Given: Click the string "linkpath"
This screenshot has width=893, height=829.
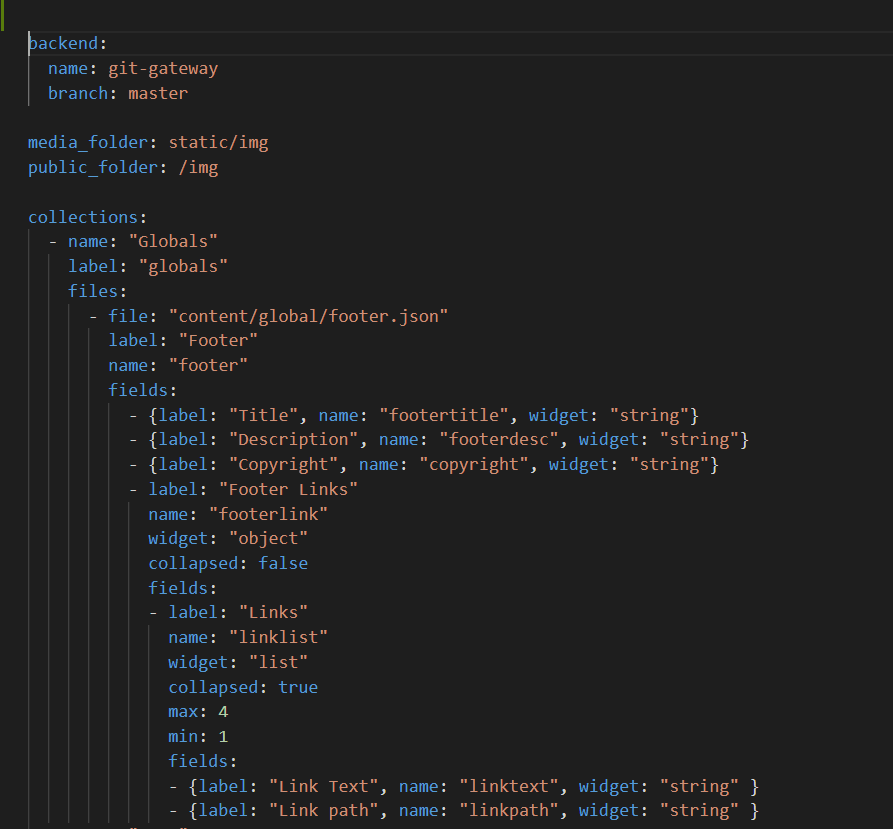Looking at the screenshot, I should point(509,811).
